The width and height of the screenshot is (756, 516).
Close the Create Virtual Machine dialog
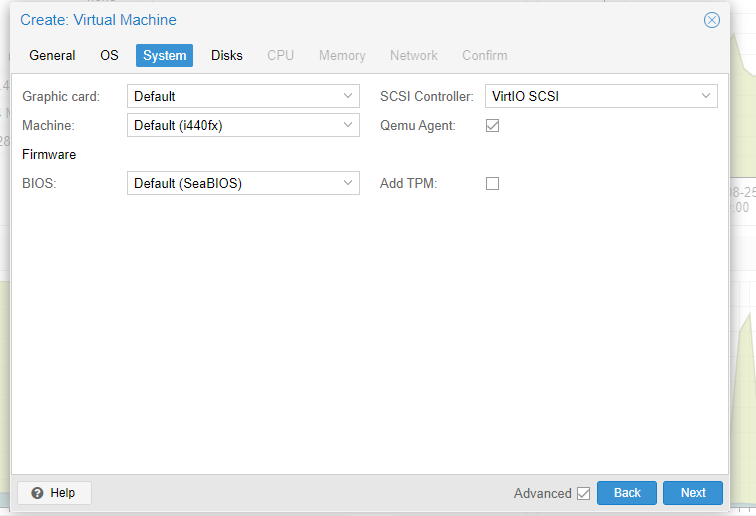(x=712, y=20)
